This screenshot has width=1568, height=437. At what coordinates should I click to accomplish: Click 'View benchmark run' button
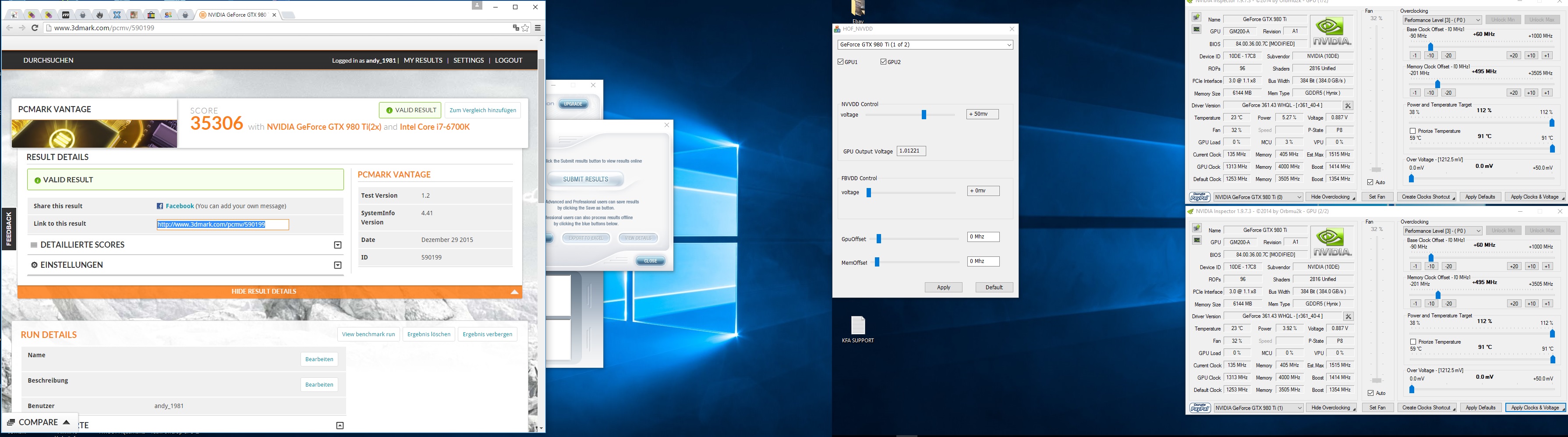pos(368,334)
